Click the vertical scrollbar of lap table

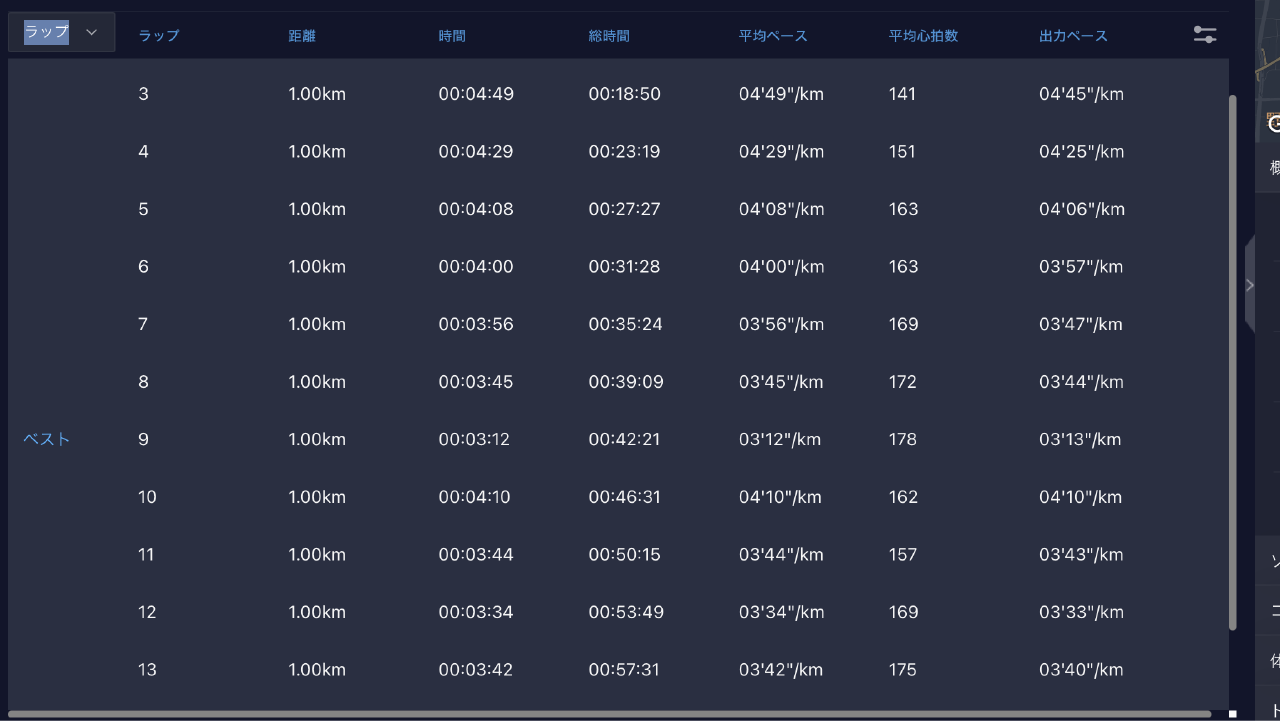pos(1232,360)
